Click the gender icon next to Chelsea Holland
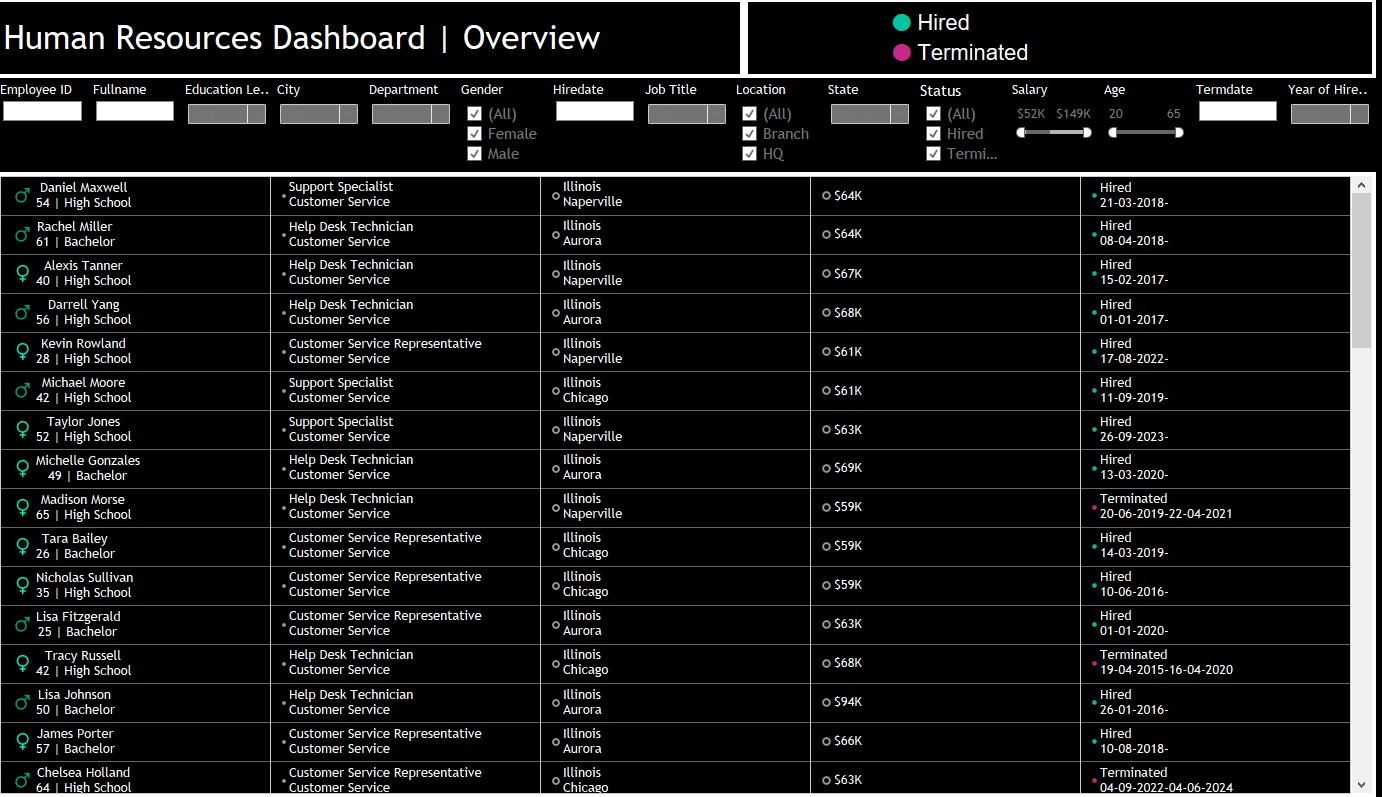 22,780
